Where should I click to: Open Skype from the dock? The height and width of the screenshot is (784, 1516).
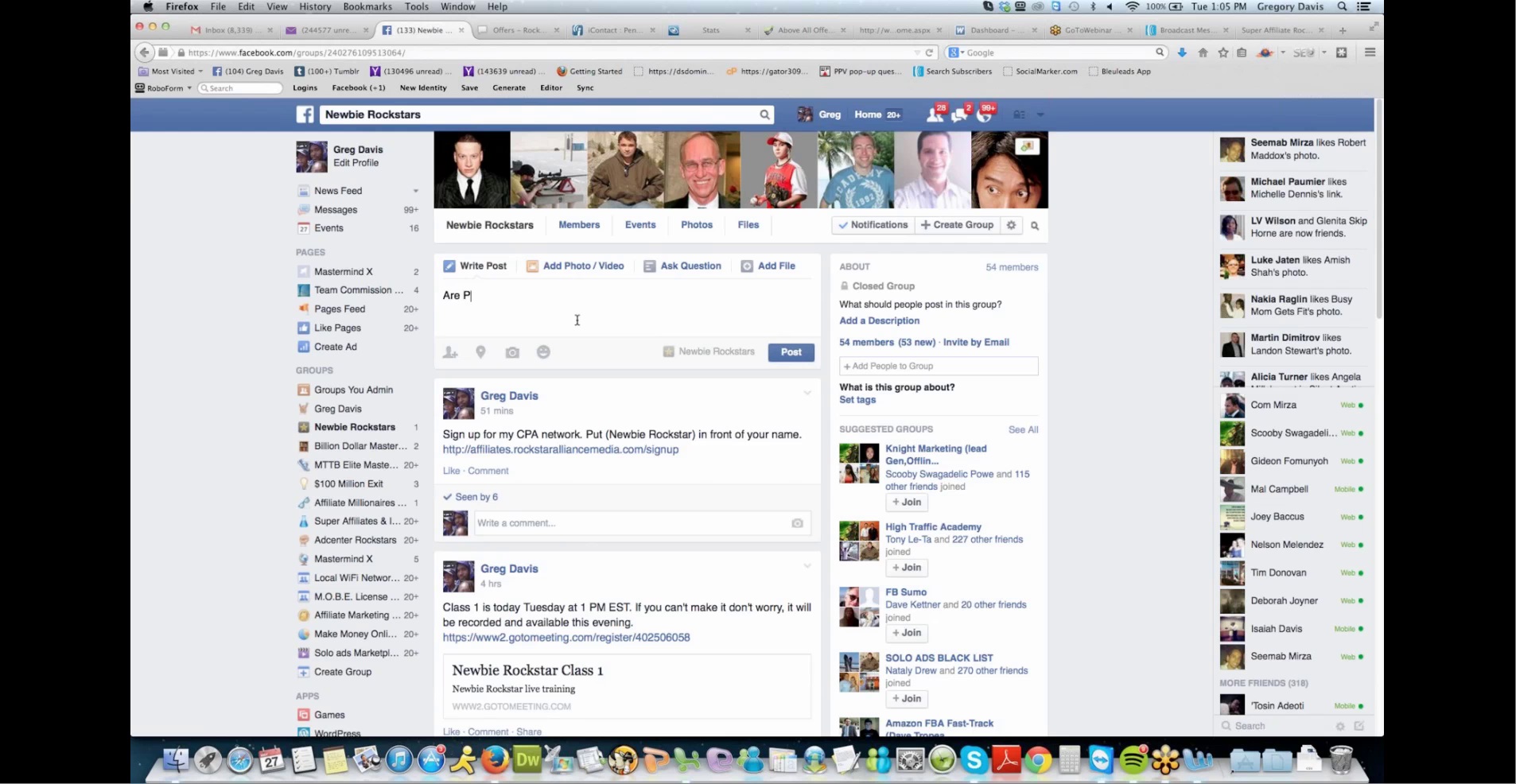[974, 761]
